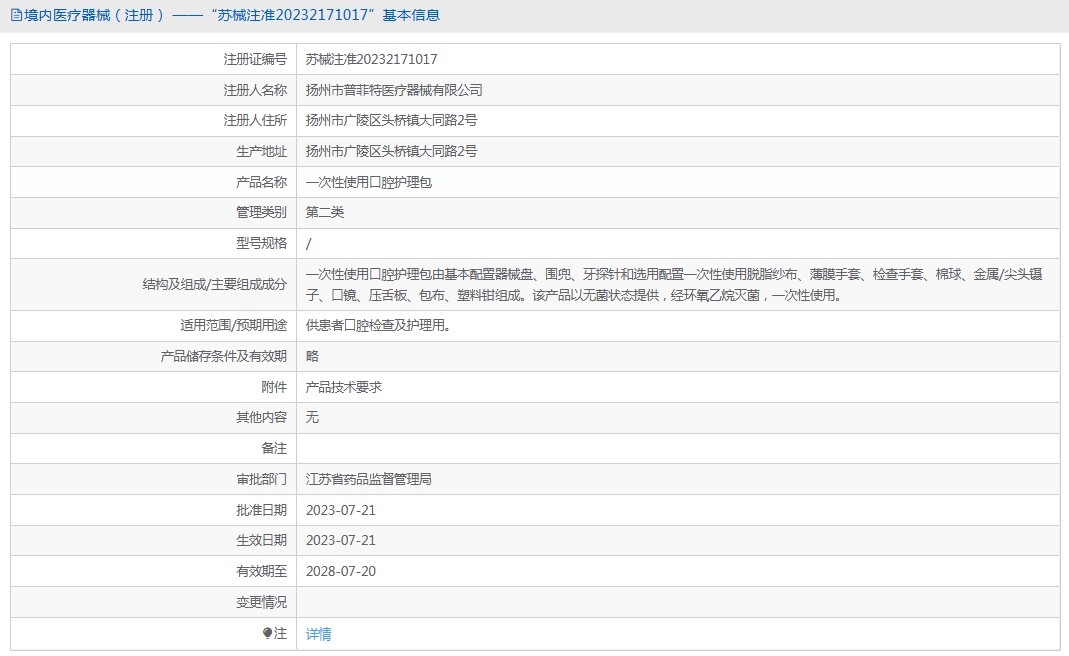Image resolution: width=1069 pixels, height=656 pixels.
Task: Click intended use text 供患者口腔检查及护理用。
Action: [x=377, y=325]
